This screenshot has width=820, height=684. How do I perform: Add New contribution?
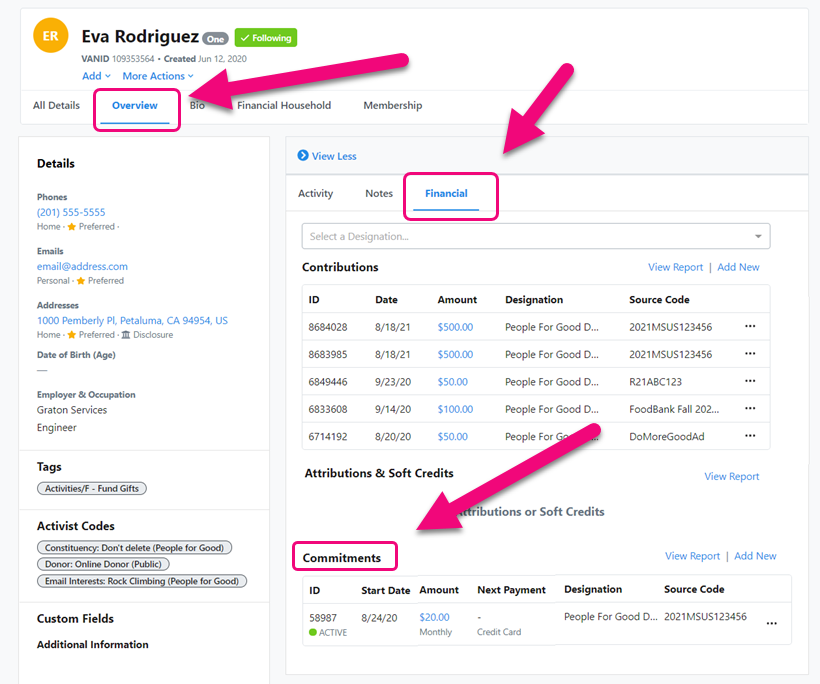coord(738,267)
